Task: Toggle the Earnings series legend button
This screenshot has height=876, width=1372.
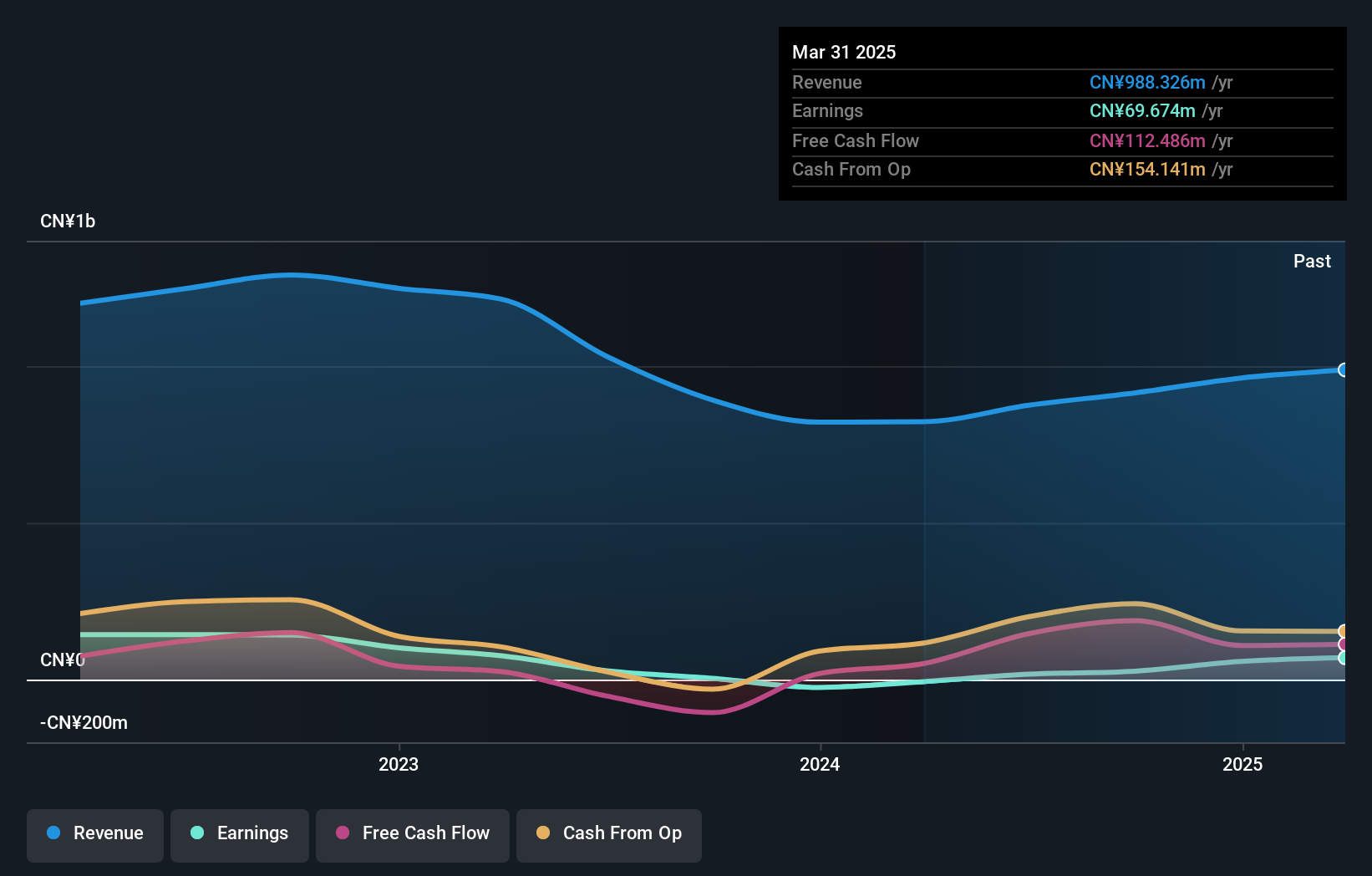Action: (x=240, y=835)
